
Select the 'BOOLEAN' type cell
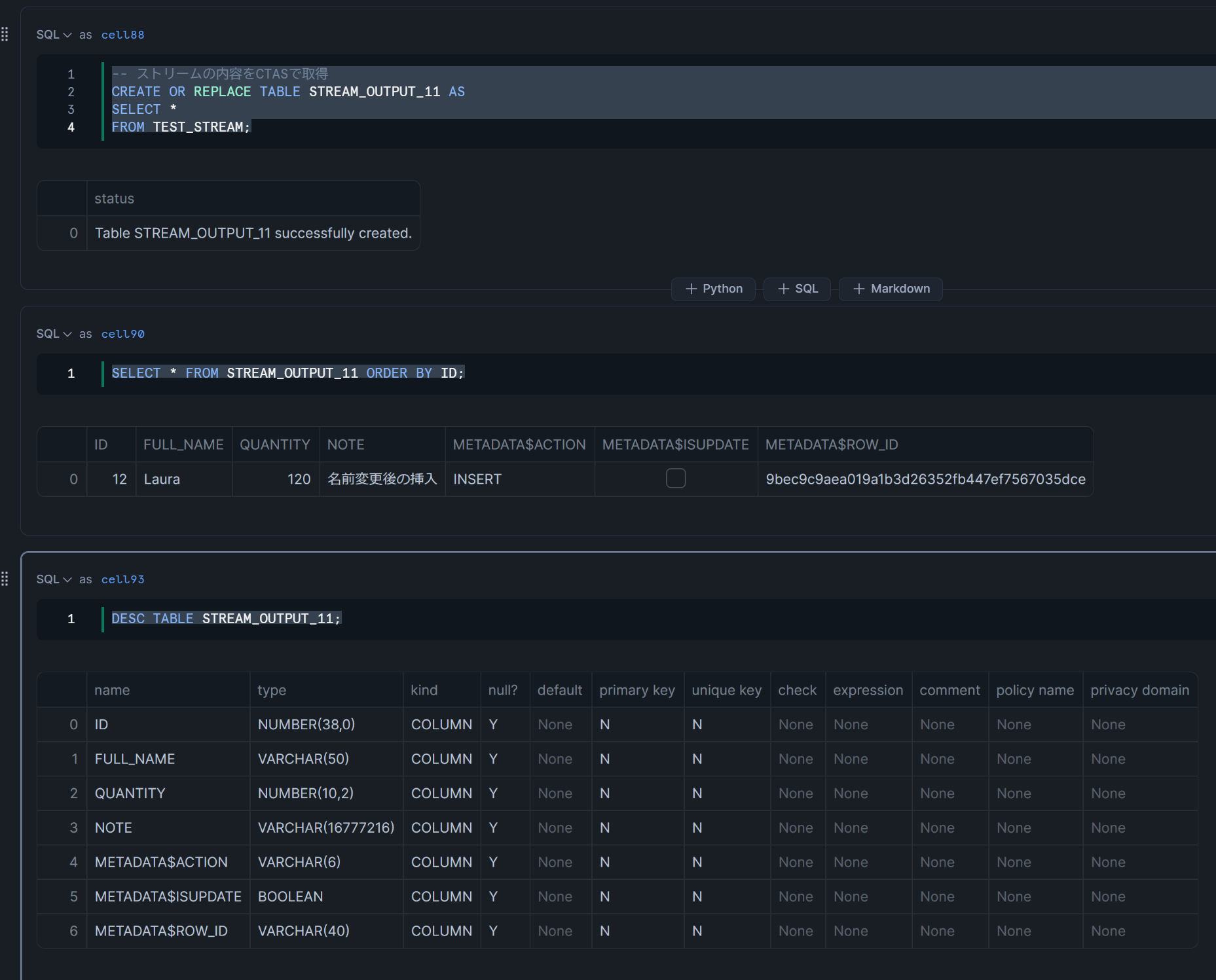326,896
